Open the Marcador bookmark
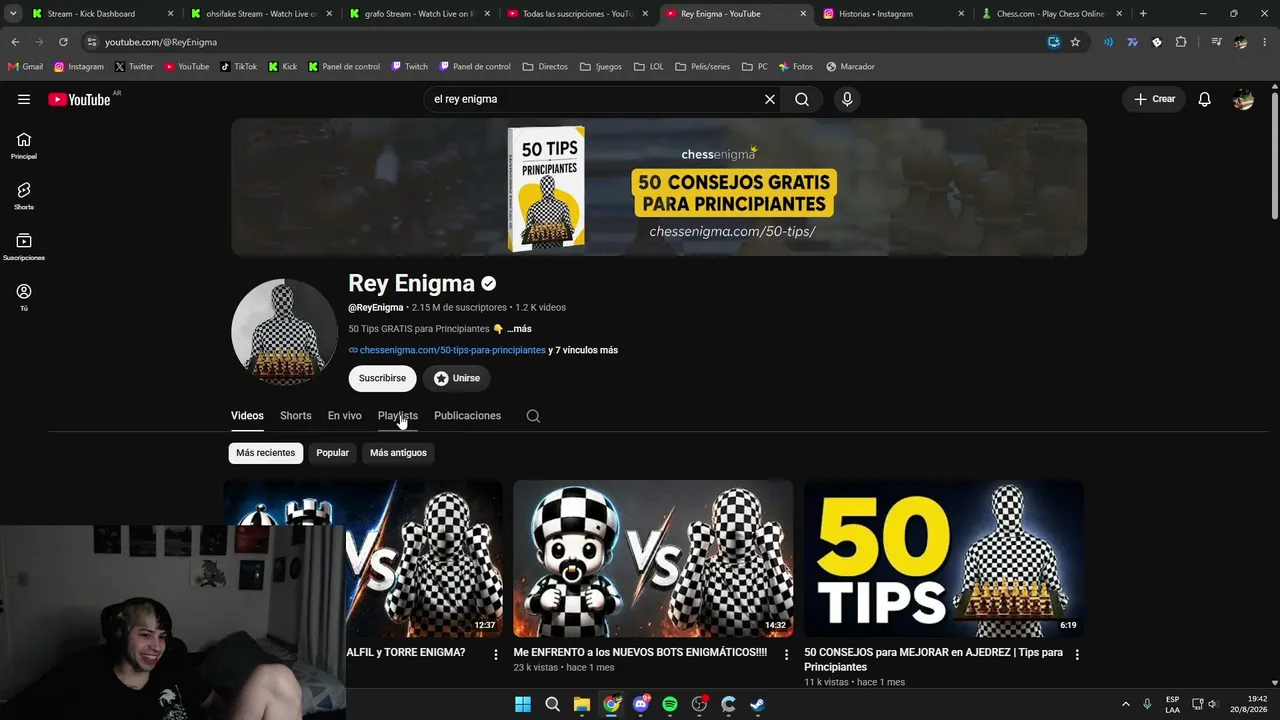The height and width of the screenshot is (720, 1280). pos(850,67)
